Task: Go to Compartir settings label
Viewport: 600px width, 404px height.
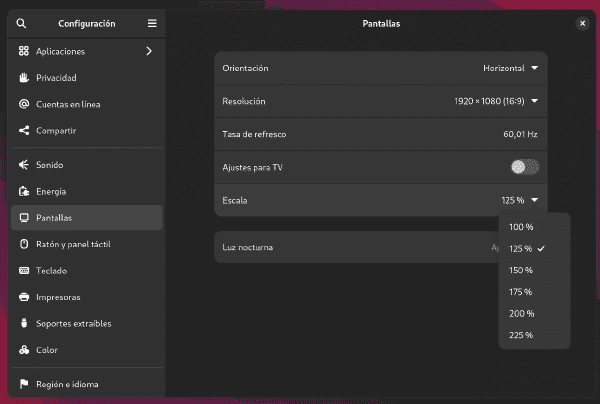Action: pos(56,130)
